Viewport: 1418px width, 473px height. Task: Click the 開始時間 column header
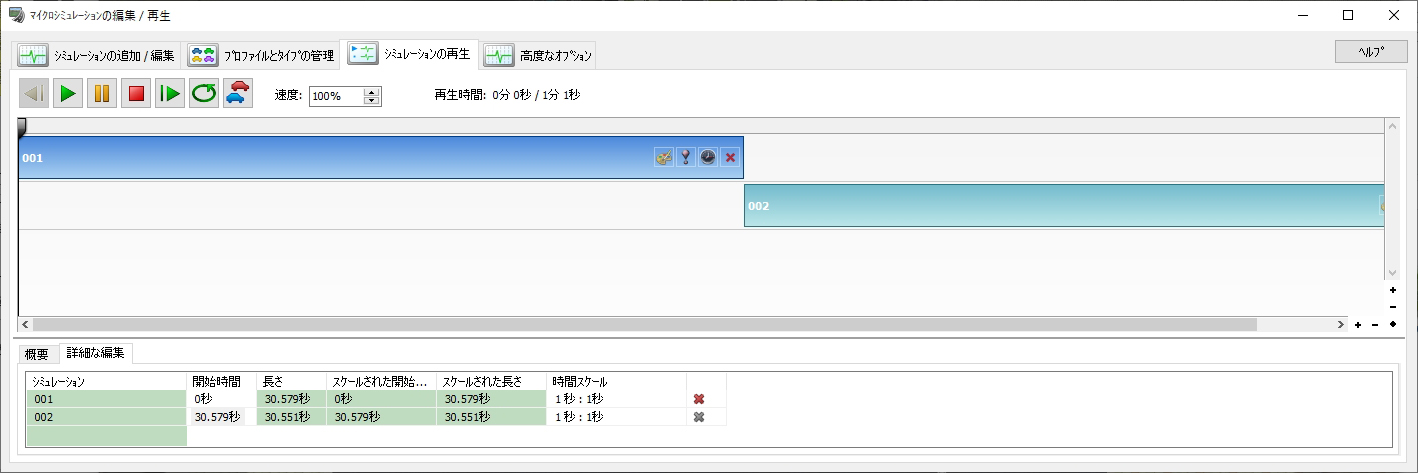click(223, 381)
